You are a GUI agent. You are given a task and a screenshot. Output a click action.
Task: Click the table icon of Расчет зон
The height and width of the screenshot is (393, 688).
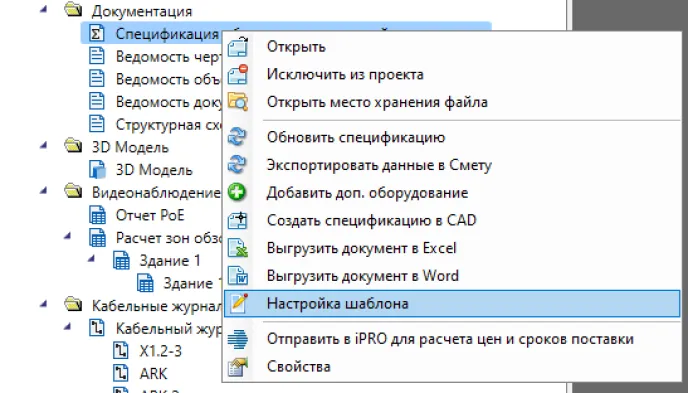pyautogui.click(x=97, y=238)
